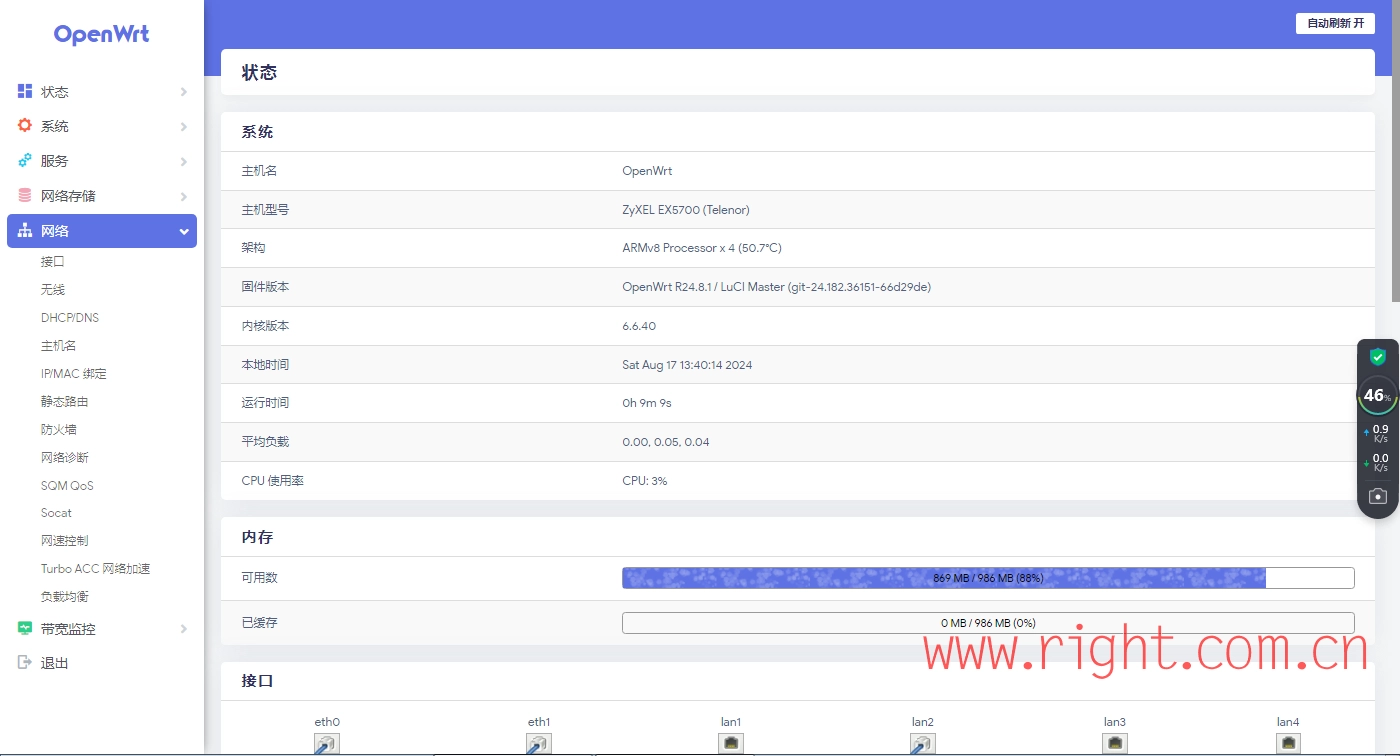Click the 退出 logout icon
The height and width of the screenshot is (756, 1400).
pyautogui.click(x=25, y=663)
